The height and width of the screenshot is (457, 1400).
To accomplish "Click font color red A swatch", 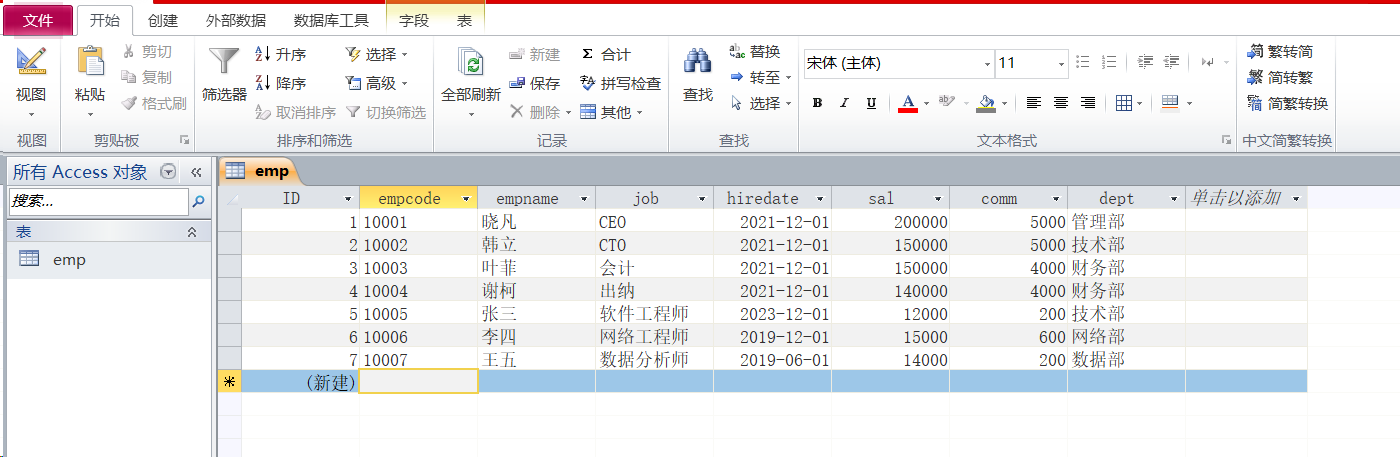I will click(x=907, y=102).
